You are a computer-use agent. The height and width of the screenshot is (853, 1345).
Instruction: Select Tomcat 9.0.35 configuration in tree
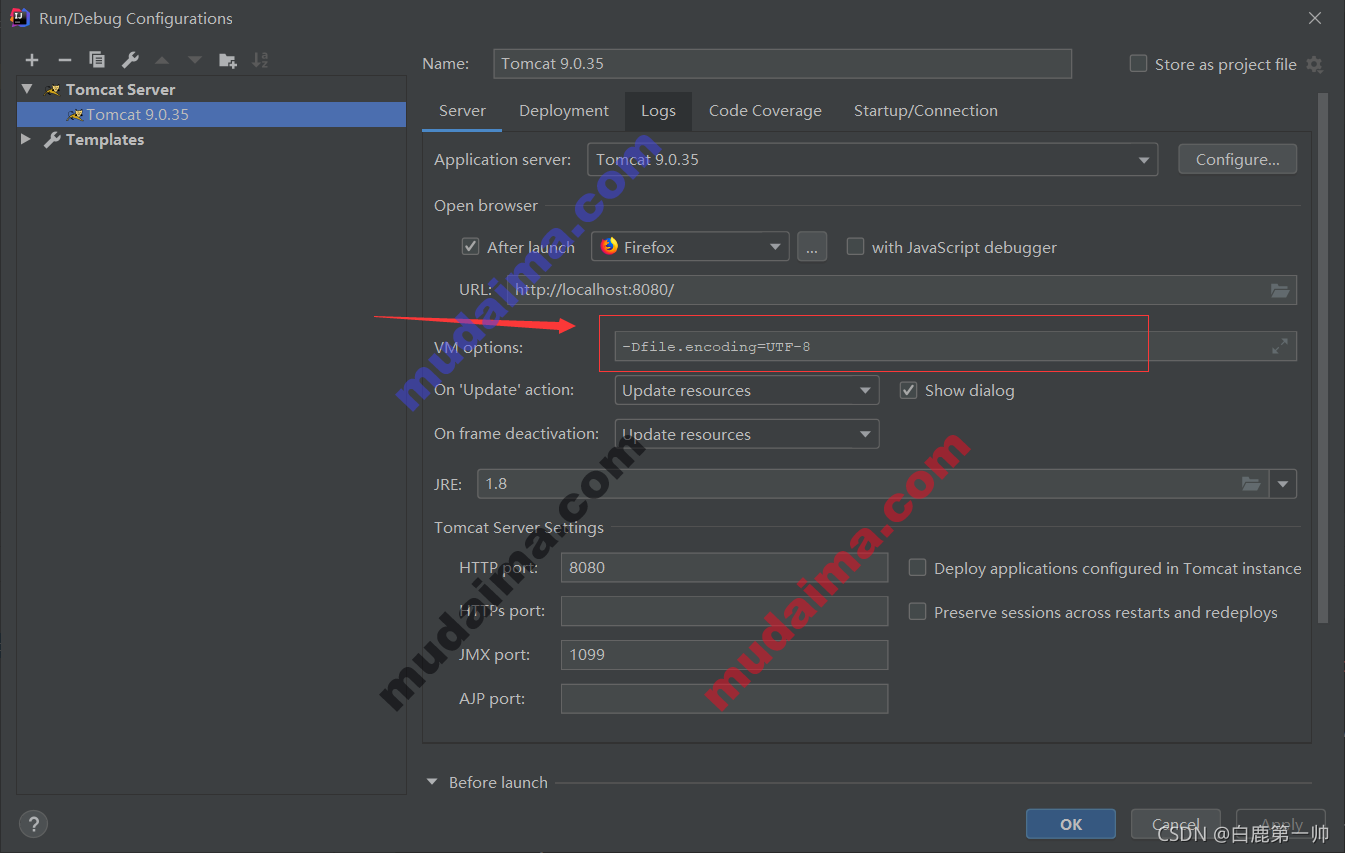211,114
